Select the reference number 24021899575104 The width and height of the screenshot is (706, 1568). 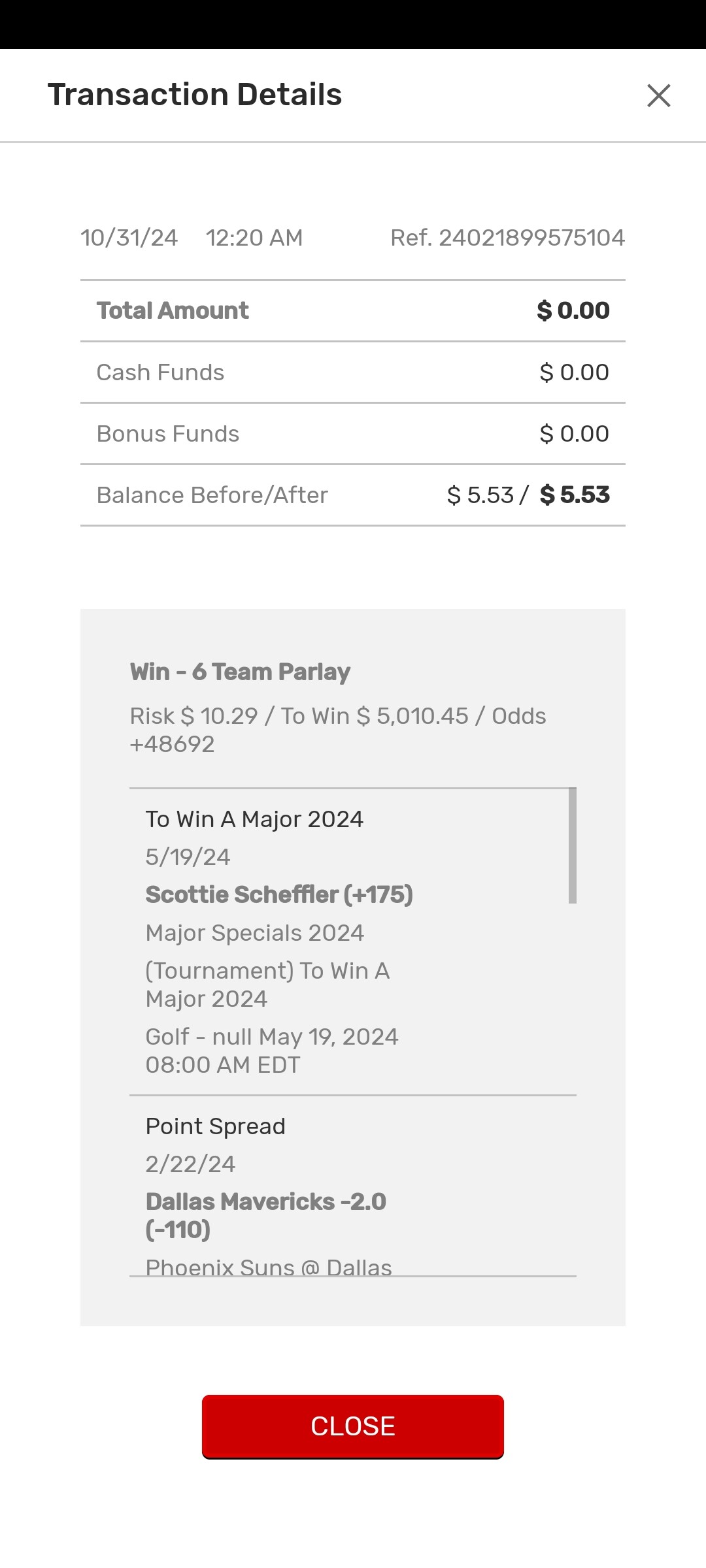click(507, 238)
